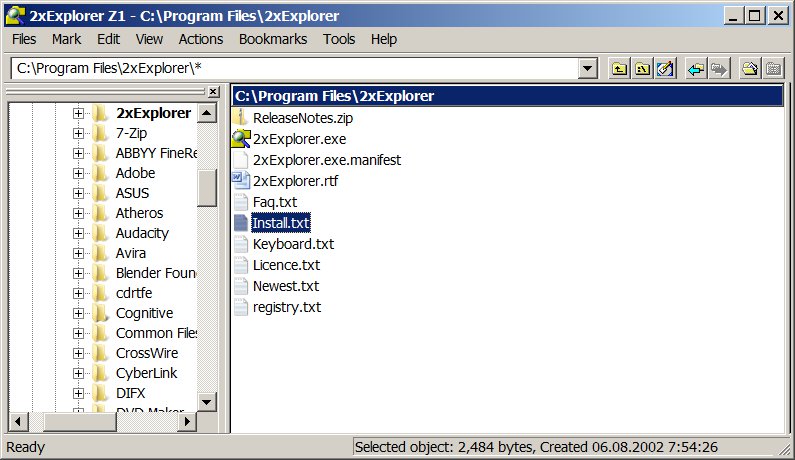Select the ReleaseNotes.zip file name
The image size is (795, 460).
(x=303, y=118)
